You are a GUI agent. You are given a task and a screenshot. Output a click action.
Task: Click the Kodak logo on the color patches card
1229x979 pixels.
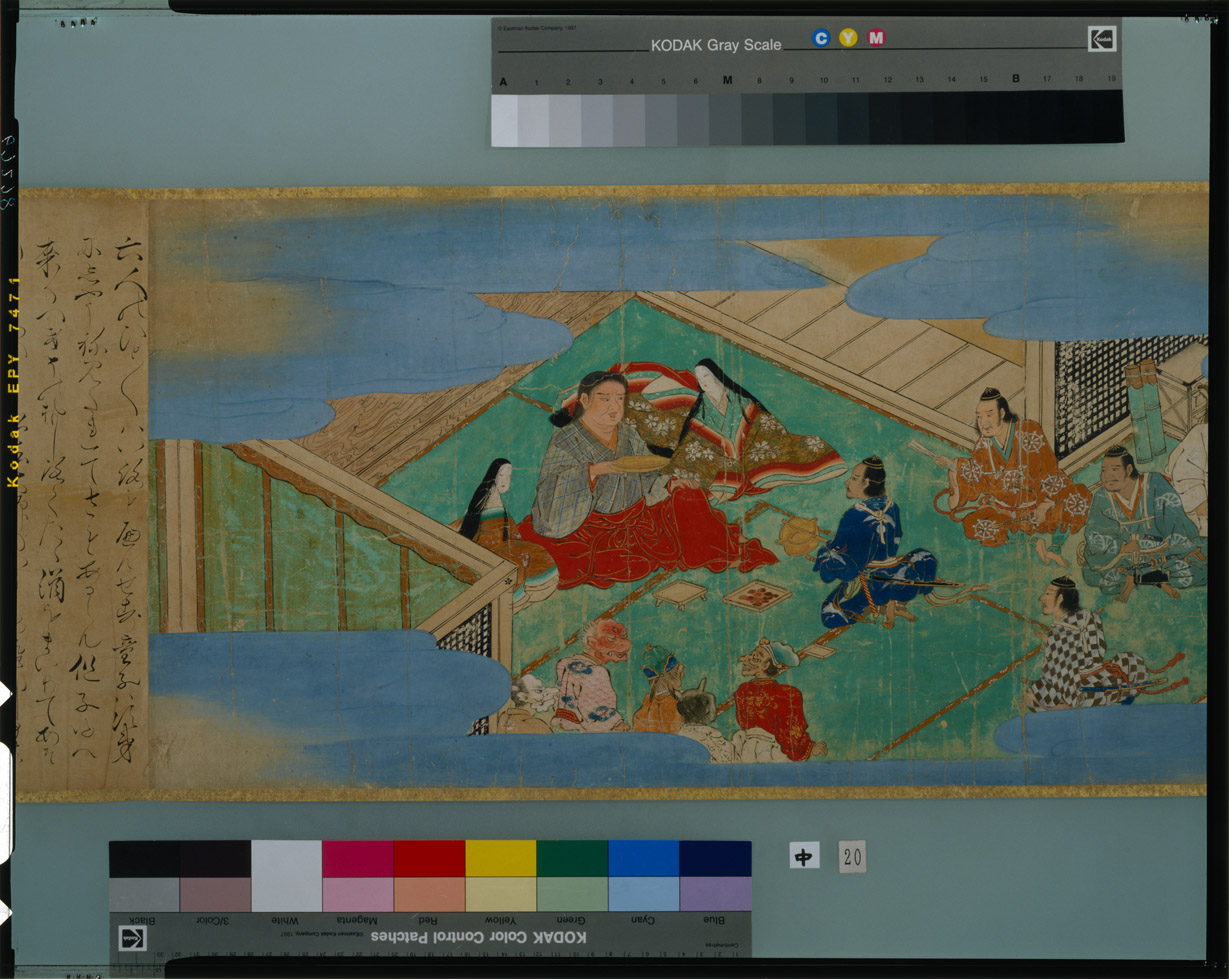point(133,938)
